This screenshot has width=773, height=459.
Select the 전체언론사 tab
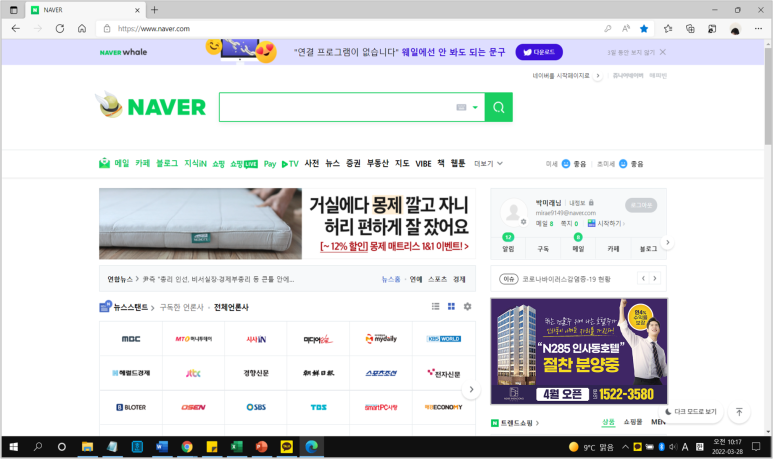point(231,307)
